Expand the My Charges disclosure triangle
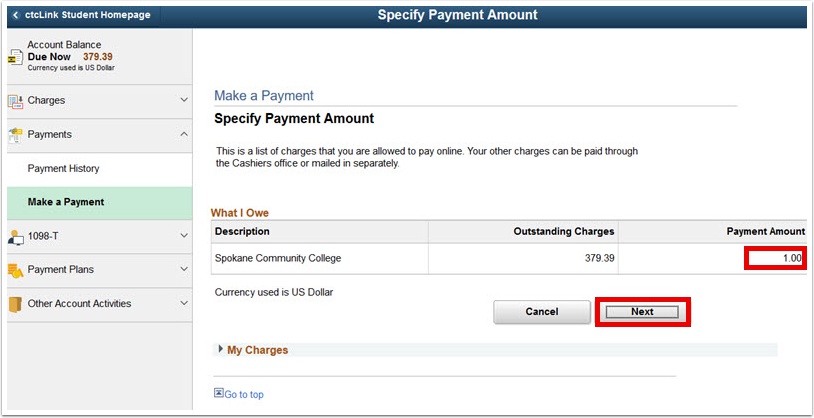 pyautogui.click(x=220, y=350)
